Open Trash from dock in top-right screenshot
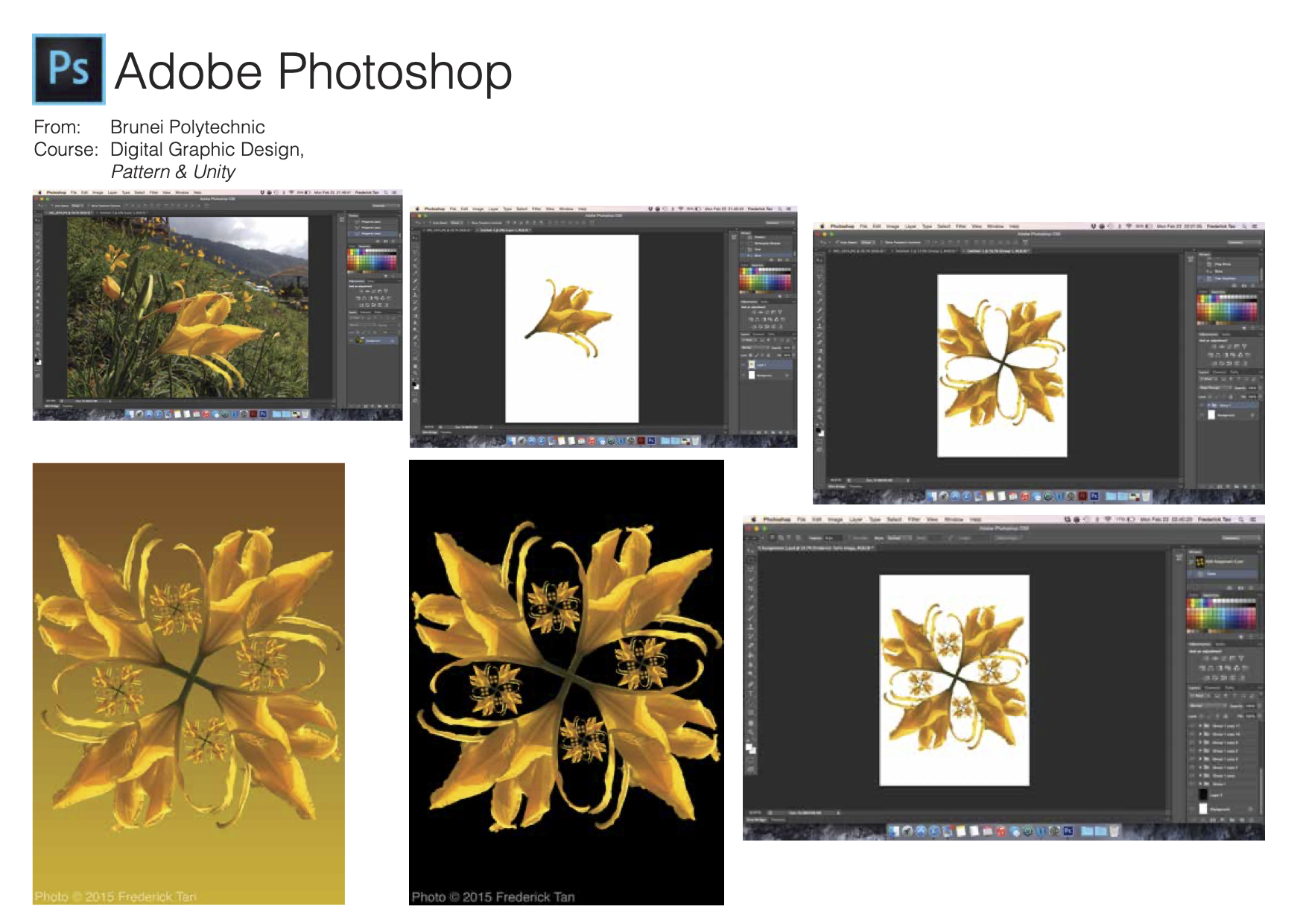 (1146, 496)
